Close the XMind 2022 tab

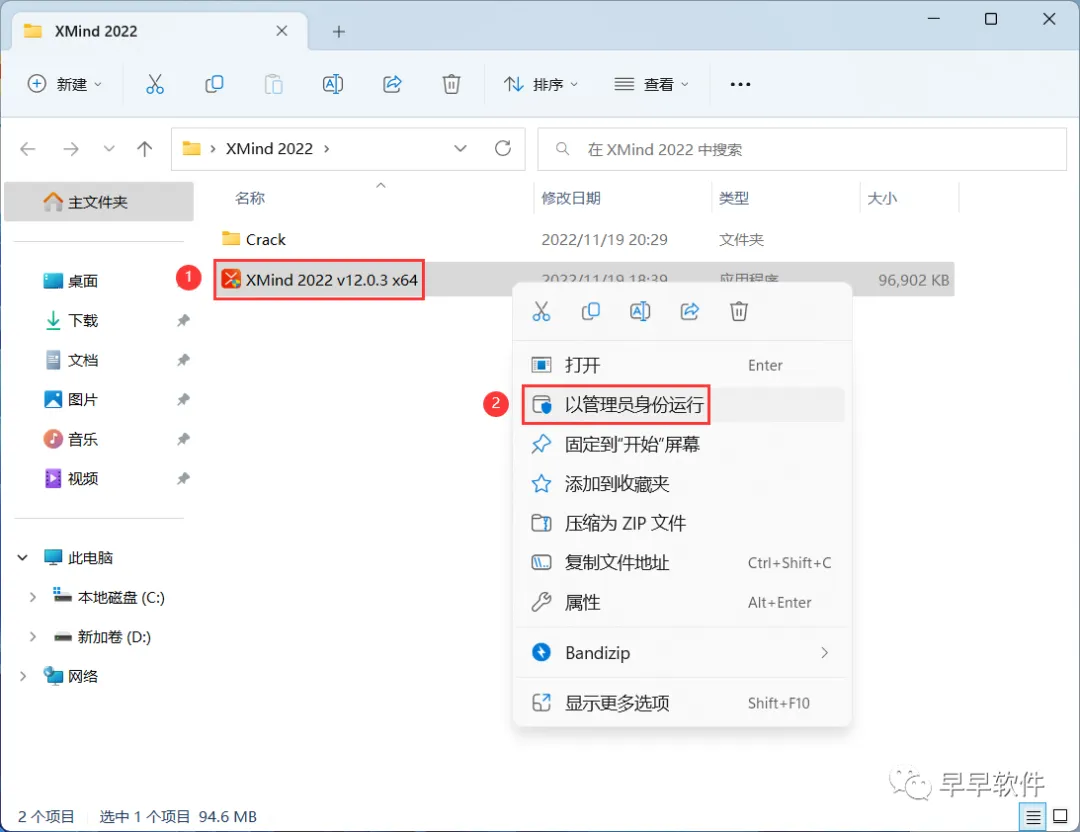click(x=282, y=31)
